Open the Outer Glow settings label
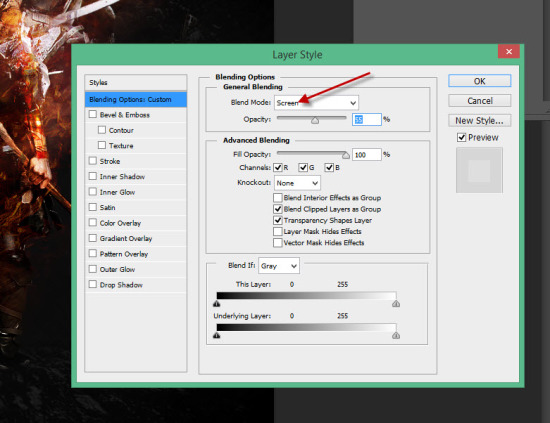The image size is (550, 423). 117,269
